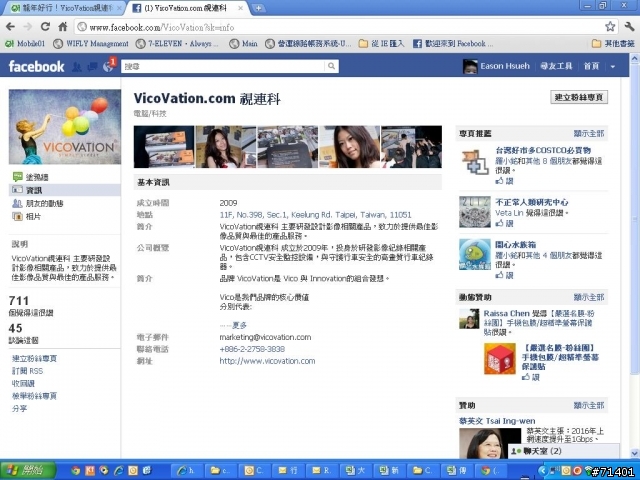This screenshot has width=640, height=480.
Task: Bookmark the page with the star icon
Action: (x=610, y=27)
